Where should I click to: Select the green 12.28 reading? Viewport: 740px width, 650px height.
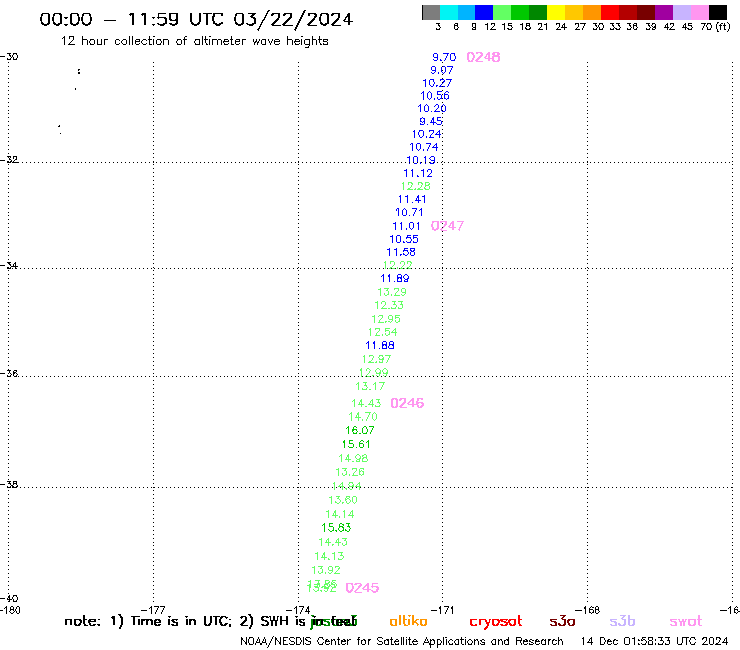415,186
